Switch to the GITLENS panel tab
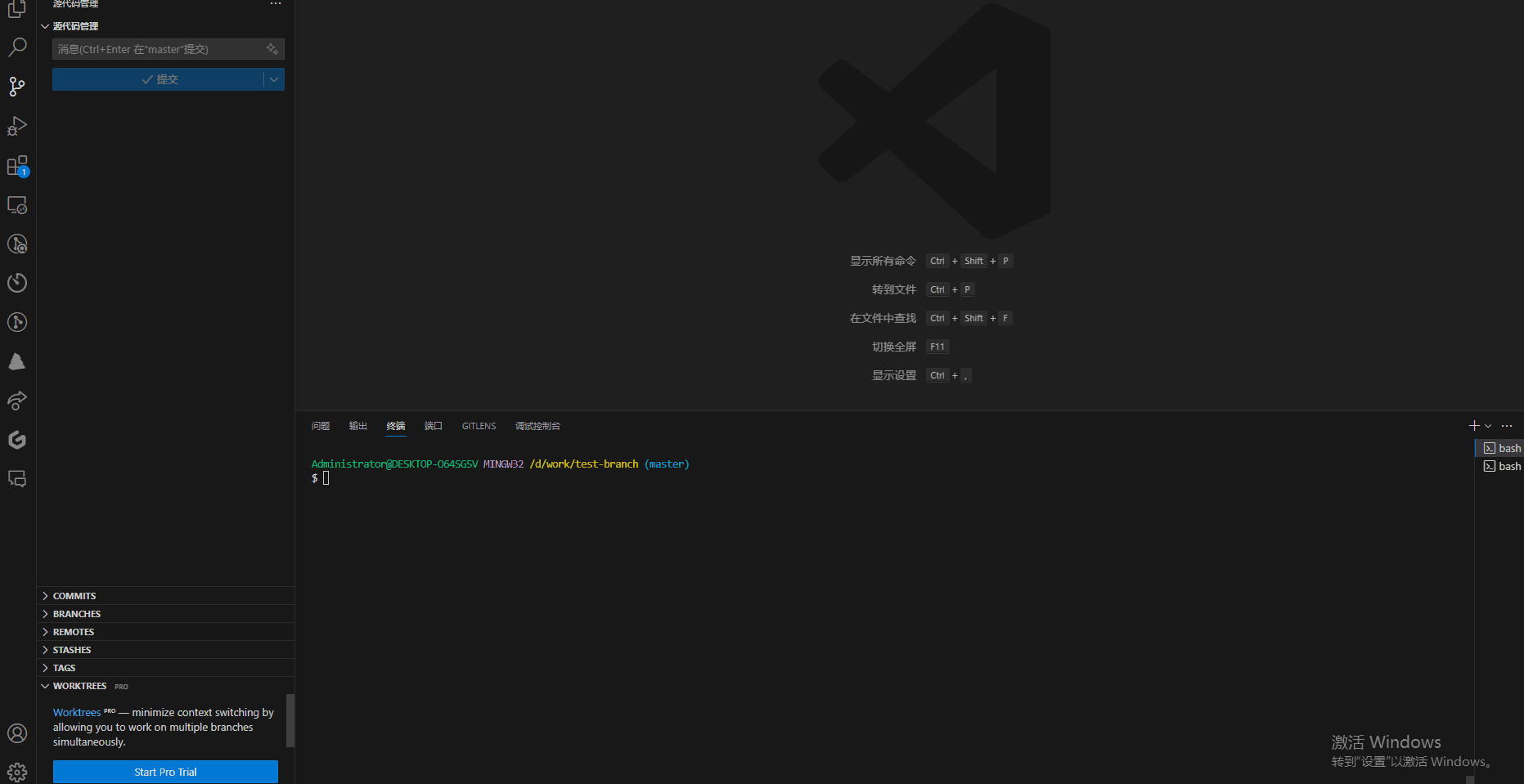Image resolution: width=1524 pixels, height=784 pixels. [x=479, y=425]
